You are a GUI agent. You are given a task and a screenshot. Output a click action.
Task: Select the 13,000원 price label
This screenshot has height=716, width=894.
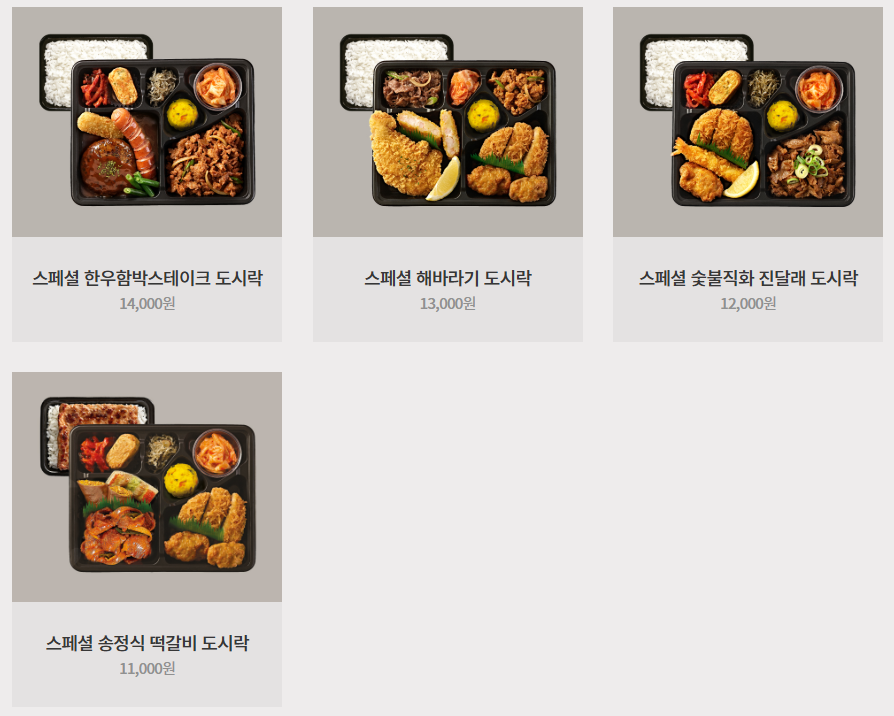448,303
